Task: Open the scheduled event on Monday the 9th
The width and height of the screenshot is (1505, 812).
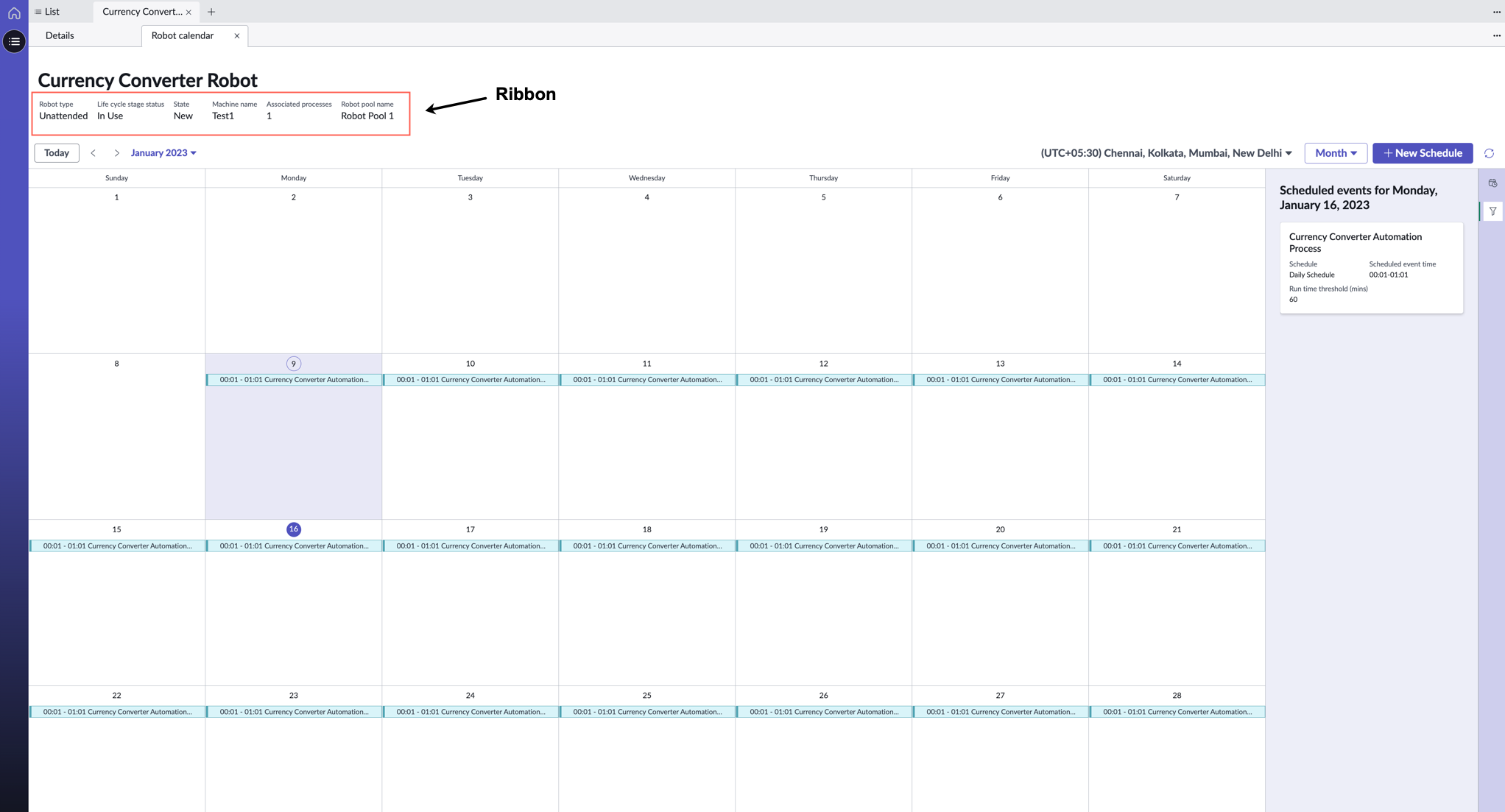Action: tap(294, 380)
